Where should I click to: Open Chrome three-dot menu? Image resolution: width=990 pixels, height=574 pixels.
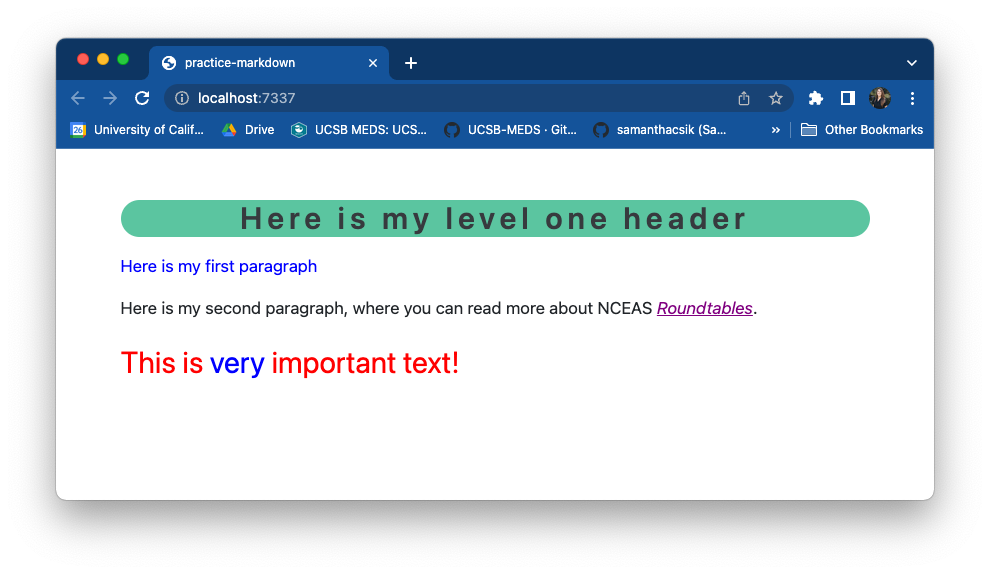pos(912,98)
